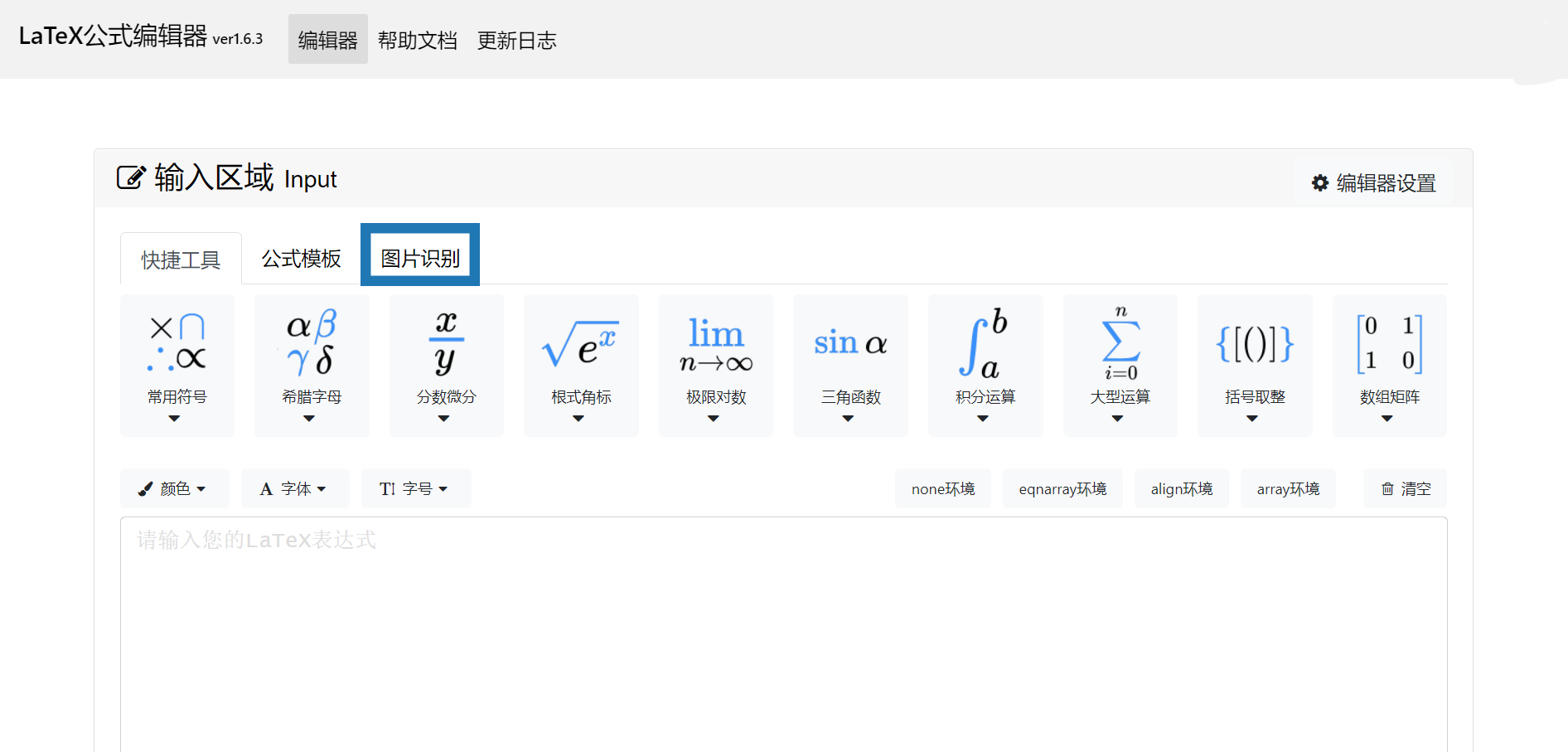Switch to the 公式模板 tab
The height and width of the screenshot is (752, 1568).
pos(302,259)
